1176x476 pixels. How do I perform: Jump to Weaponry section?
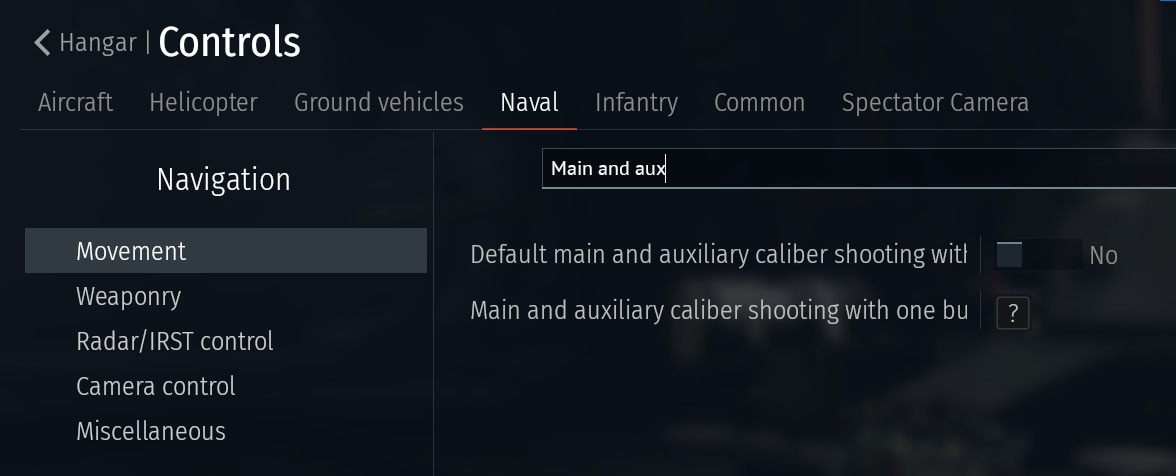(x=128, y=296)
